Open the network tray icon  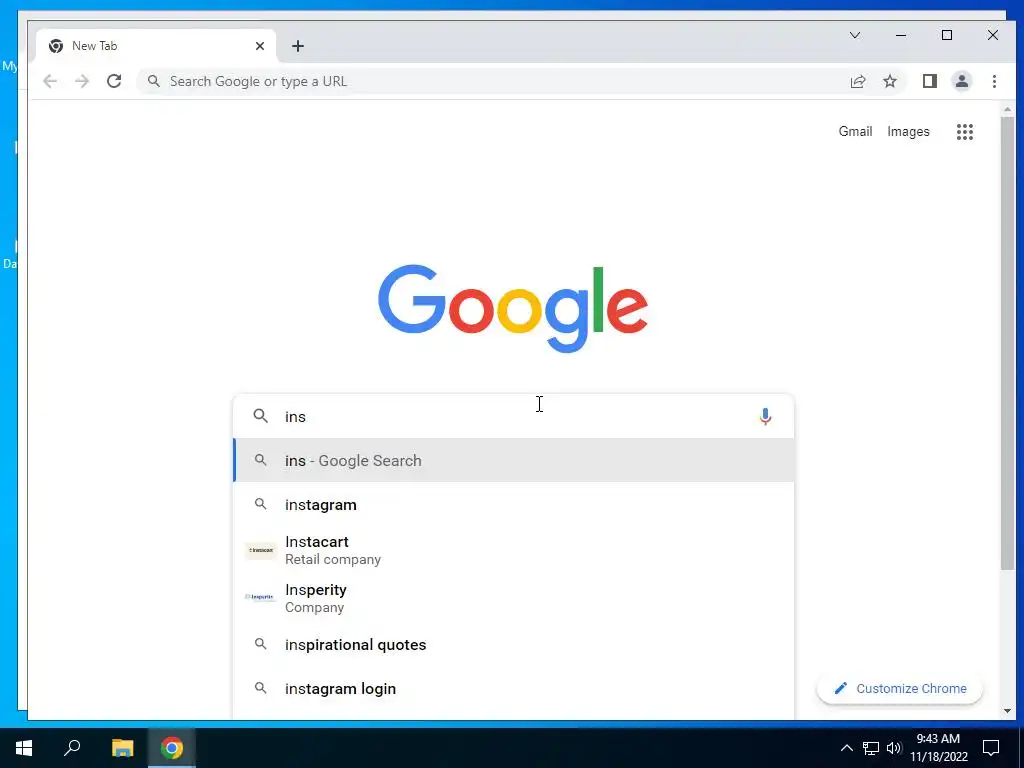tap(870, 748)
